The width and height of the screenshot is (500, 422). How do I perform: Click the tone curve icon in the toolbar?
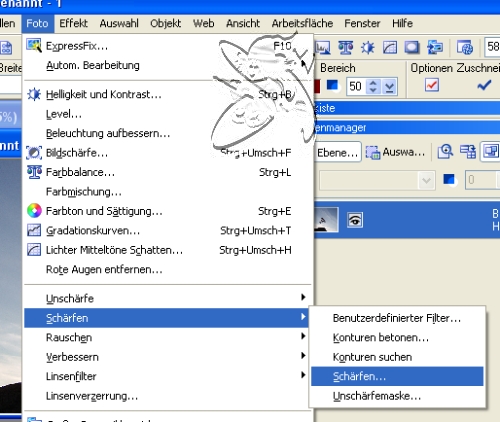point(390,48)
